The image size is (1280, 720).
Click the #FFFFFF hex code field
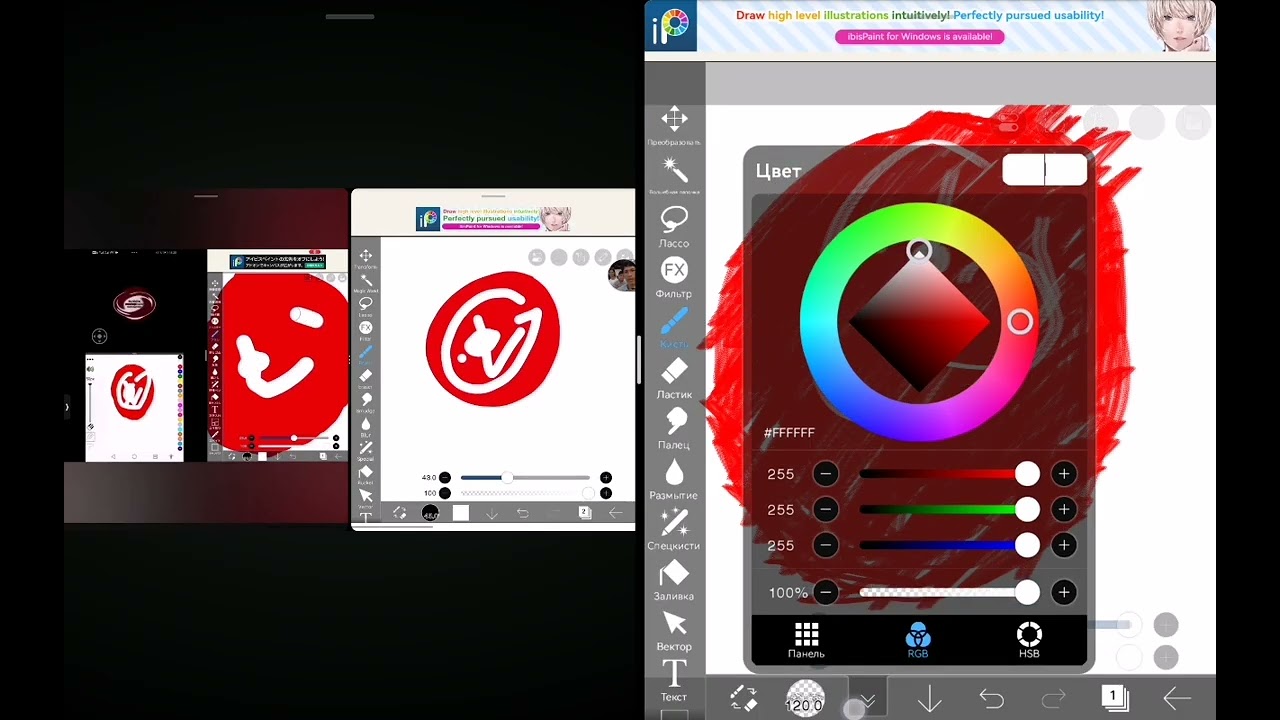point(789,433)
